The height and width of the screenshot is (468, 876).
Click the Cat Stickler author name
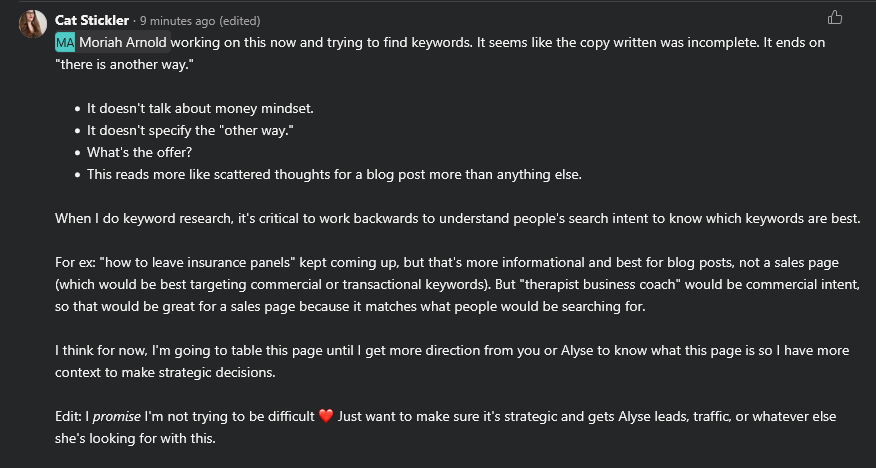pos(92,21)
